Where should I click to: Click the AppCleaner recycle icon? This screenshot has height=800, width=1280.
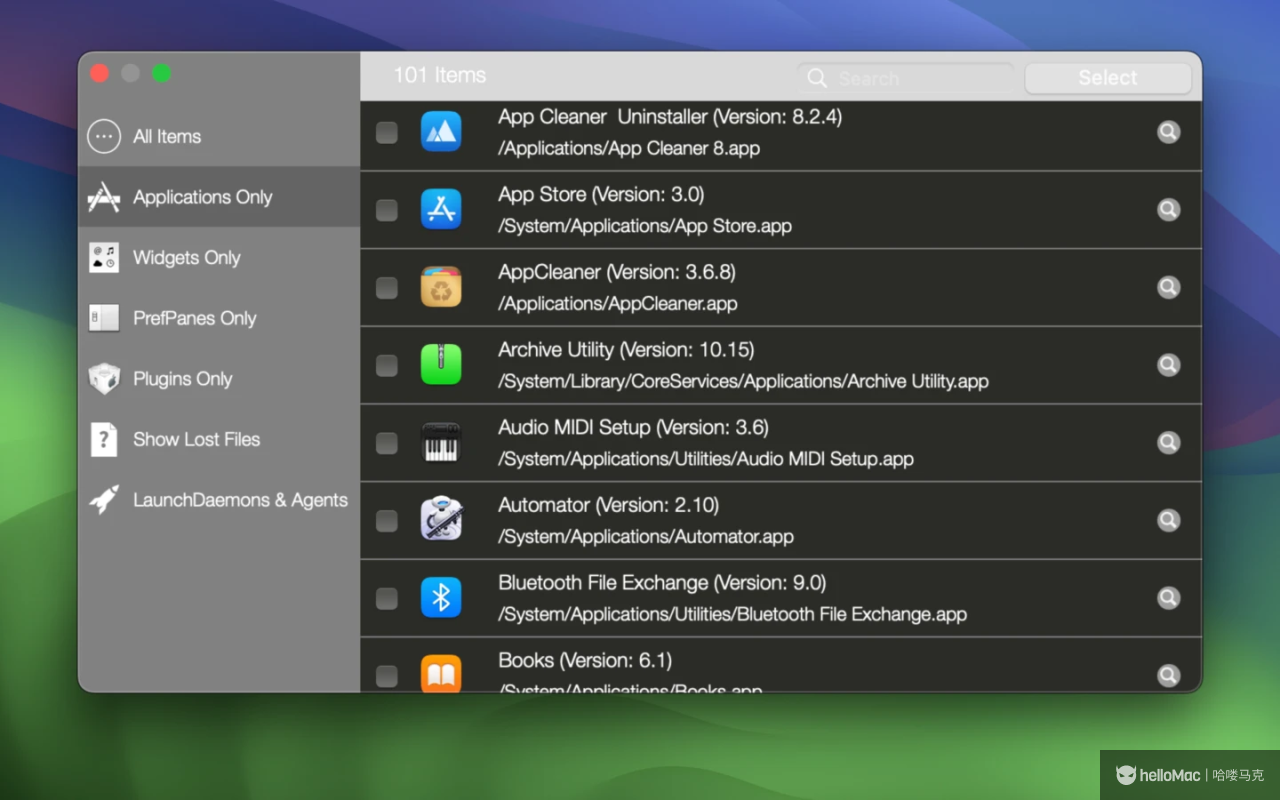click(441, 287)
